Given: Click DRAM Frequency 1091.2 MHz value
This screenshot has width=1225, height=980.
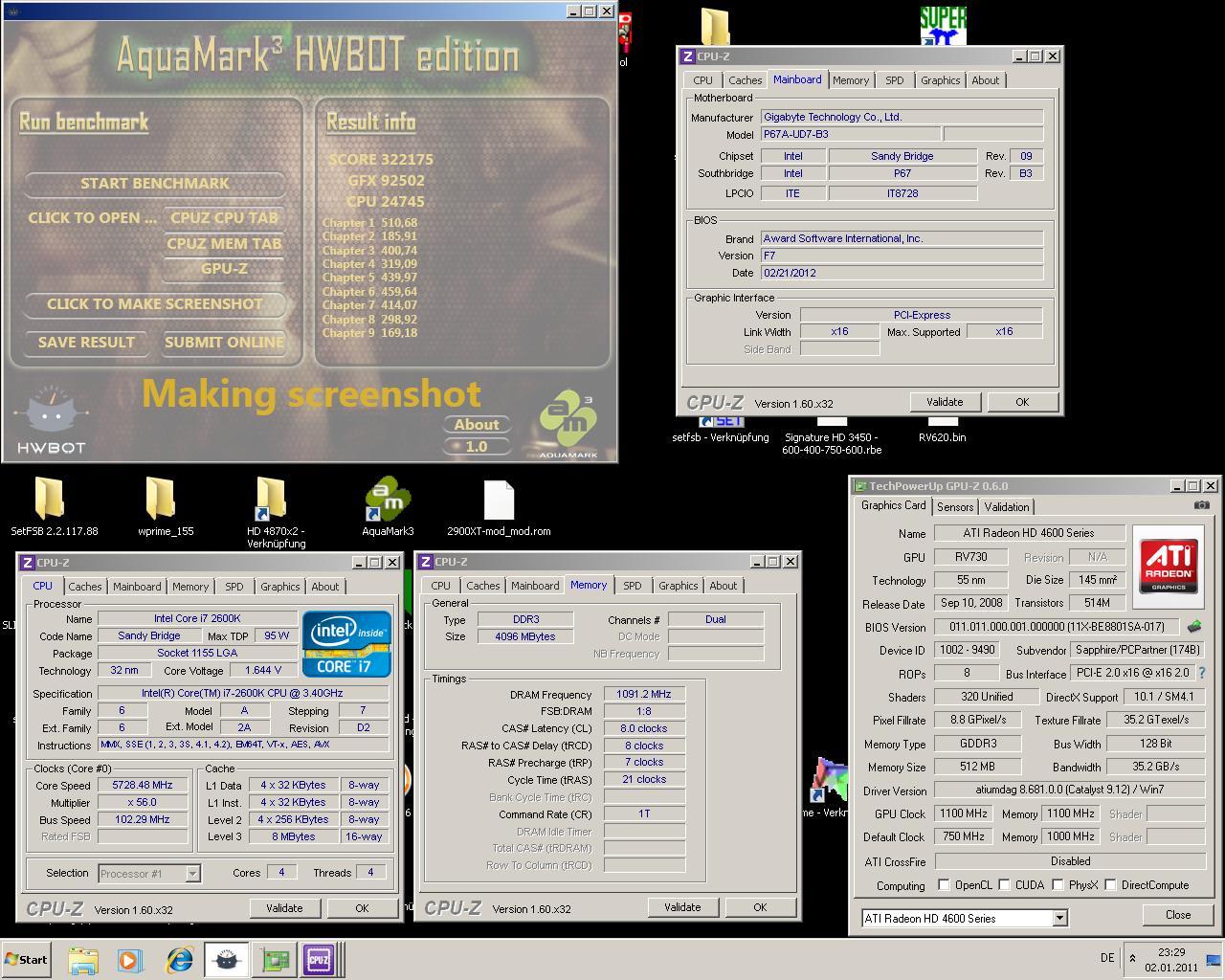Looking at the screenshot, I should (644, 695).
